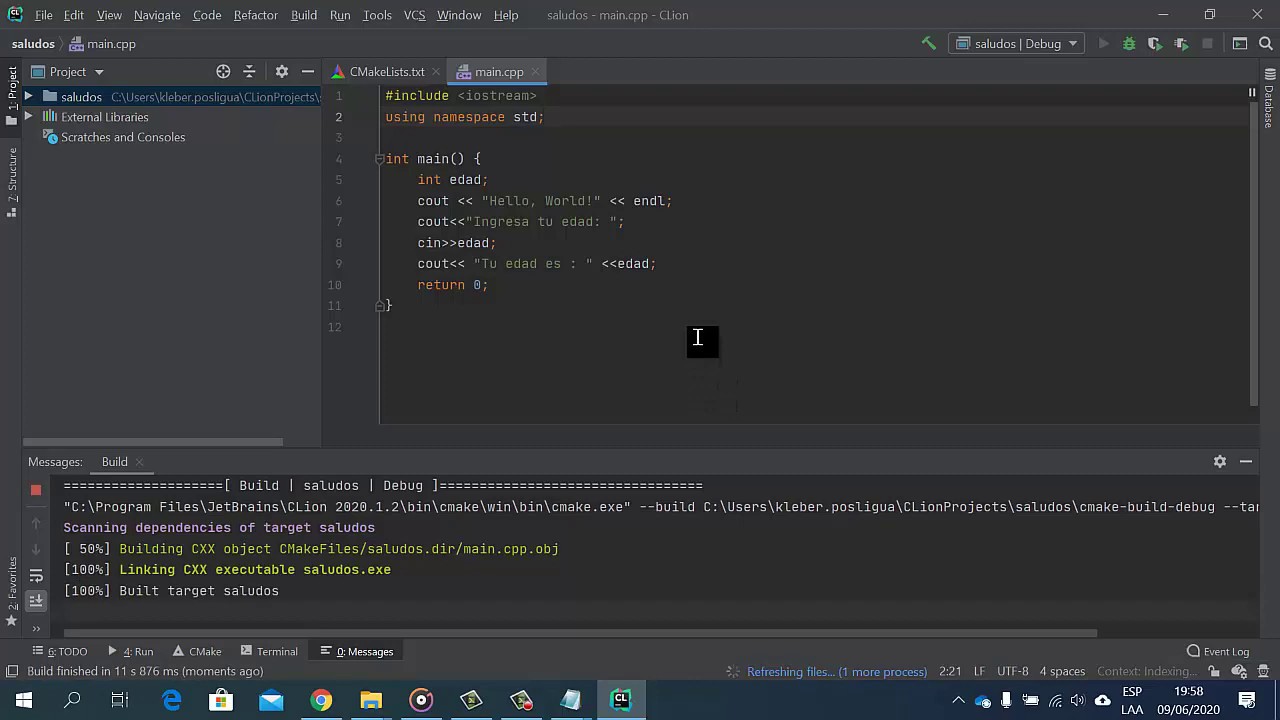Collapse all in the Project panel
Viewport: 1280px width, 720px height.
tap(250, 72)
